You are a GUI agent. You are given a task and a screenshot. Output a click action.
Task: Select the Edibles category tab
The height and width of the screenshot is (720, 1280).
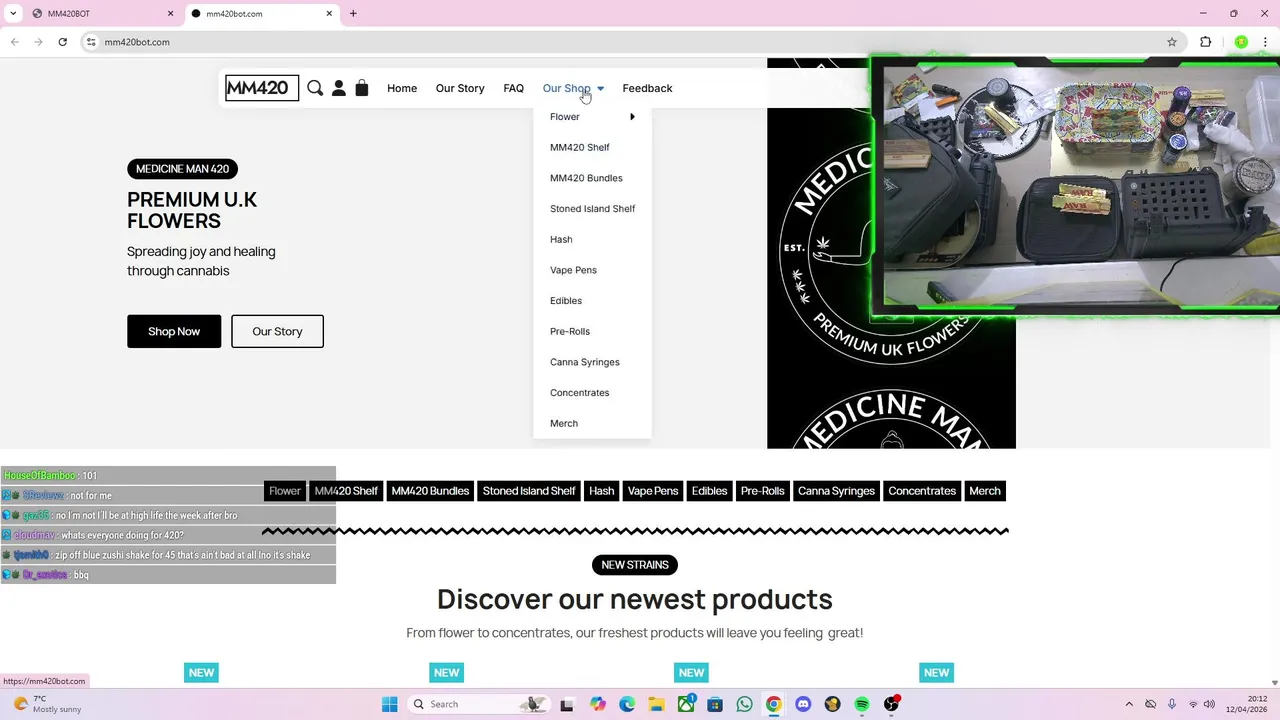click(710, 491)
